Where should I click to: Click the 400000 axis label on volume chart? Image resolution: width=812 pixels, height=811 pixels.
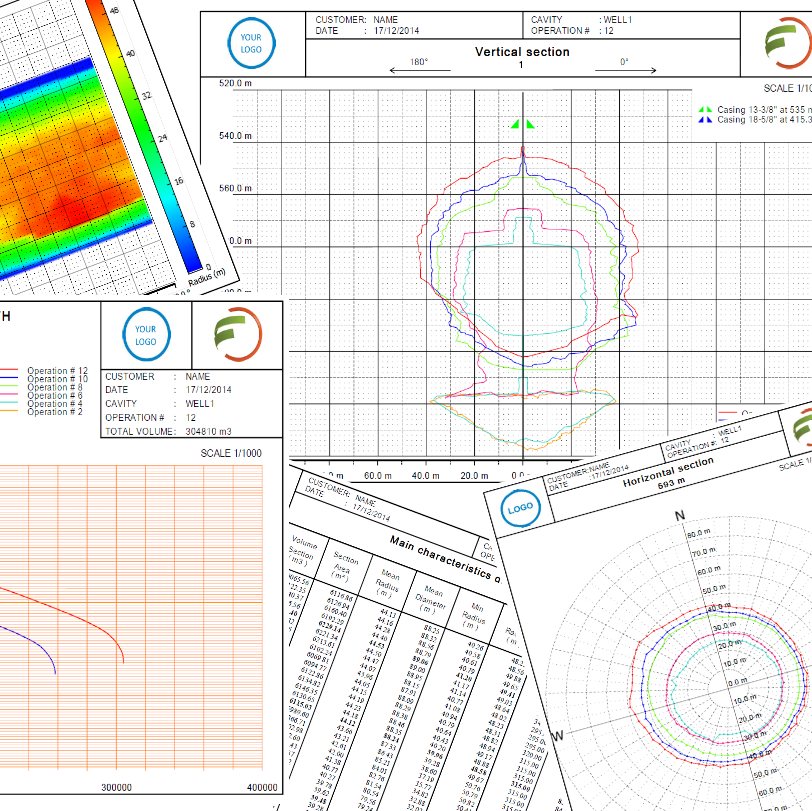(262, 788)
